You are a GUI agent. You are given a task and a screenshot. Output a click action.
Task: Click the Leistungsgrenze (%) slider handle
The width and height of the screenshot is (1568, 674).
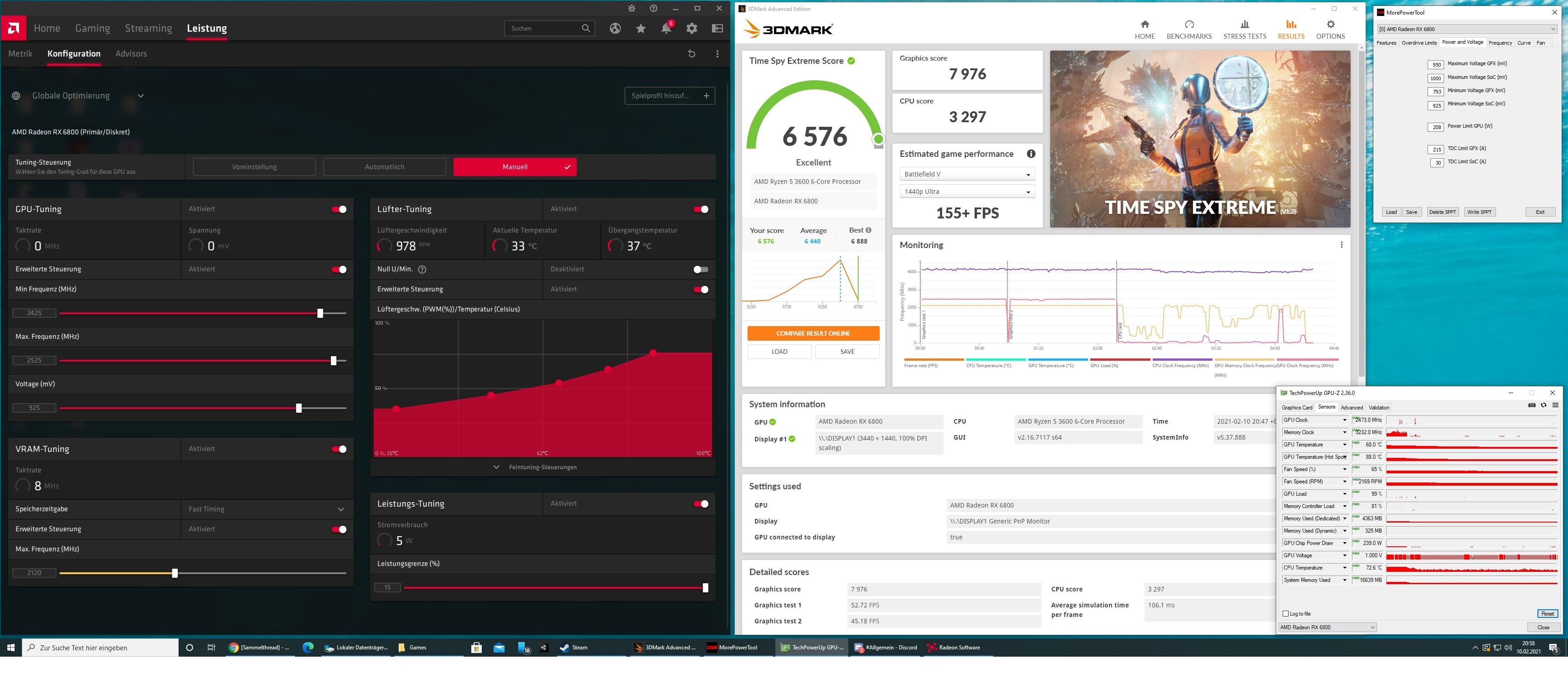coord(706,587)
